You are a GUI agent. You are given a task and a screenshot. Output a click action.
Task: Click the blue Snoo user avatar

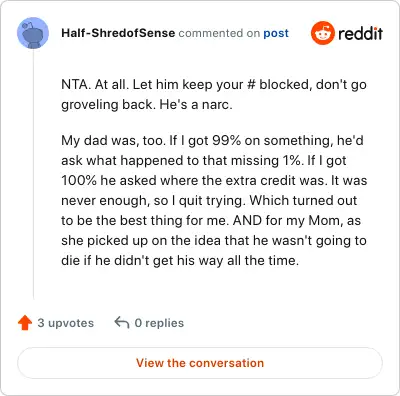click(x=33, y=33)
